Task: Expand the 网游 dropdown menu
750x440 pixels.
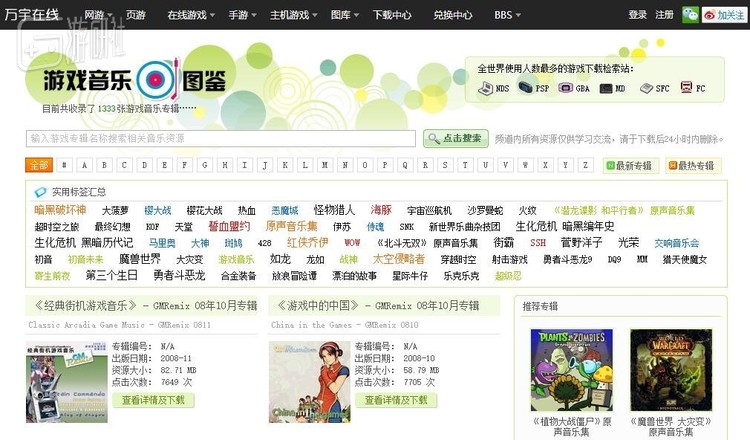Action: pos(97,15)
